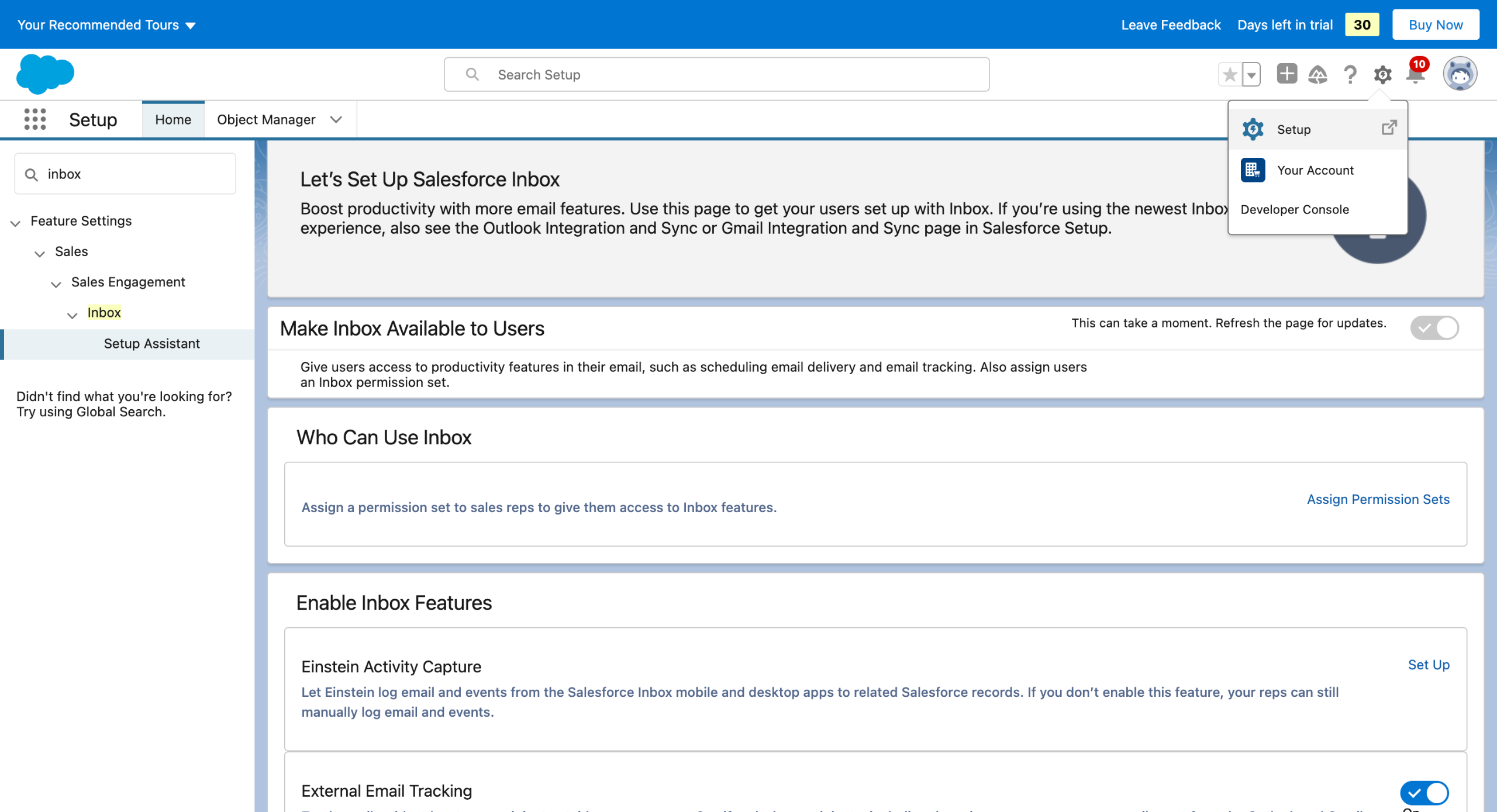Open the Global Actions plus icon

coord(1286,74)
